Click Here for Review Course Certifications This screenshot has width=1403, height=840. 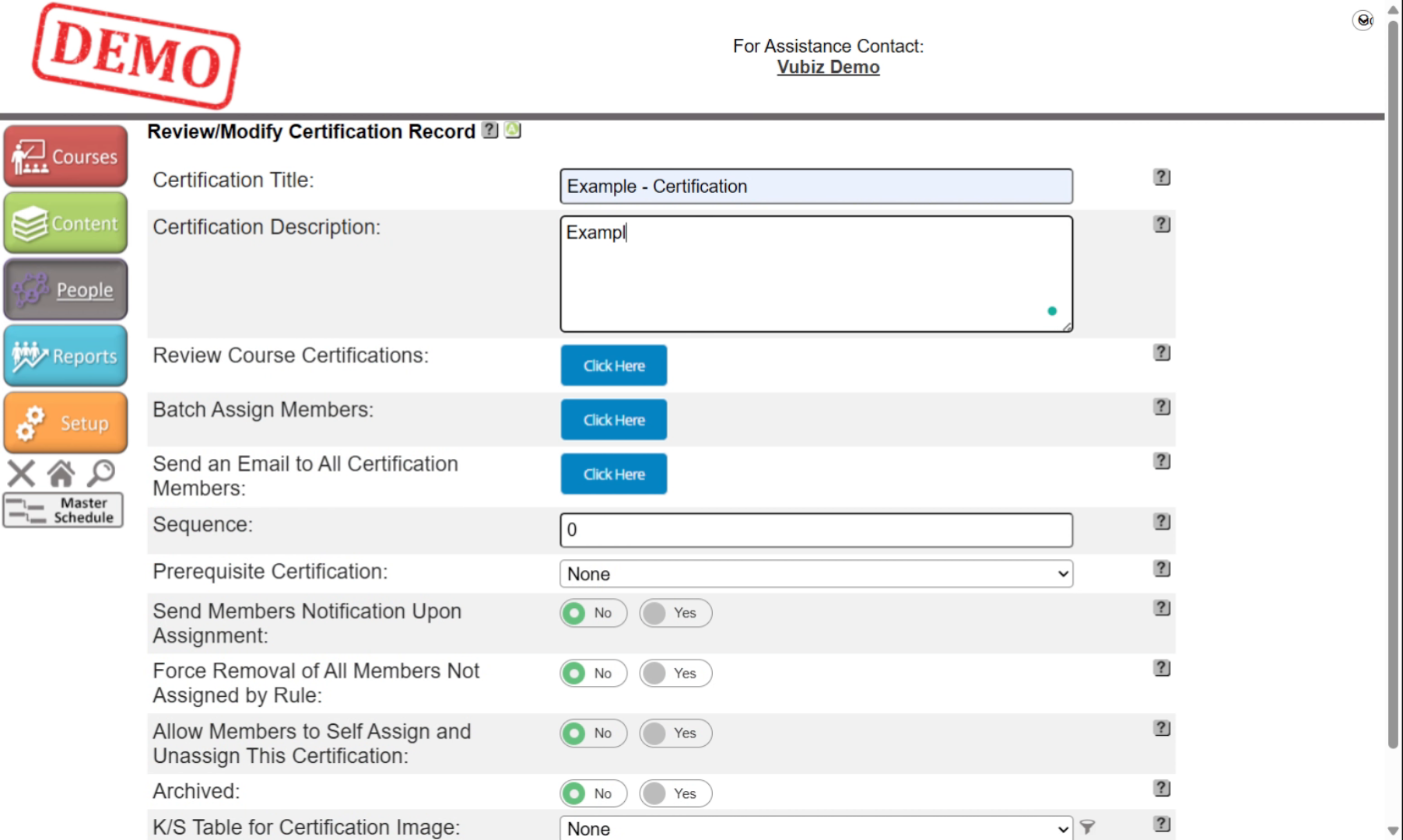[614, 366]
